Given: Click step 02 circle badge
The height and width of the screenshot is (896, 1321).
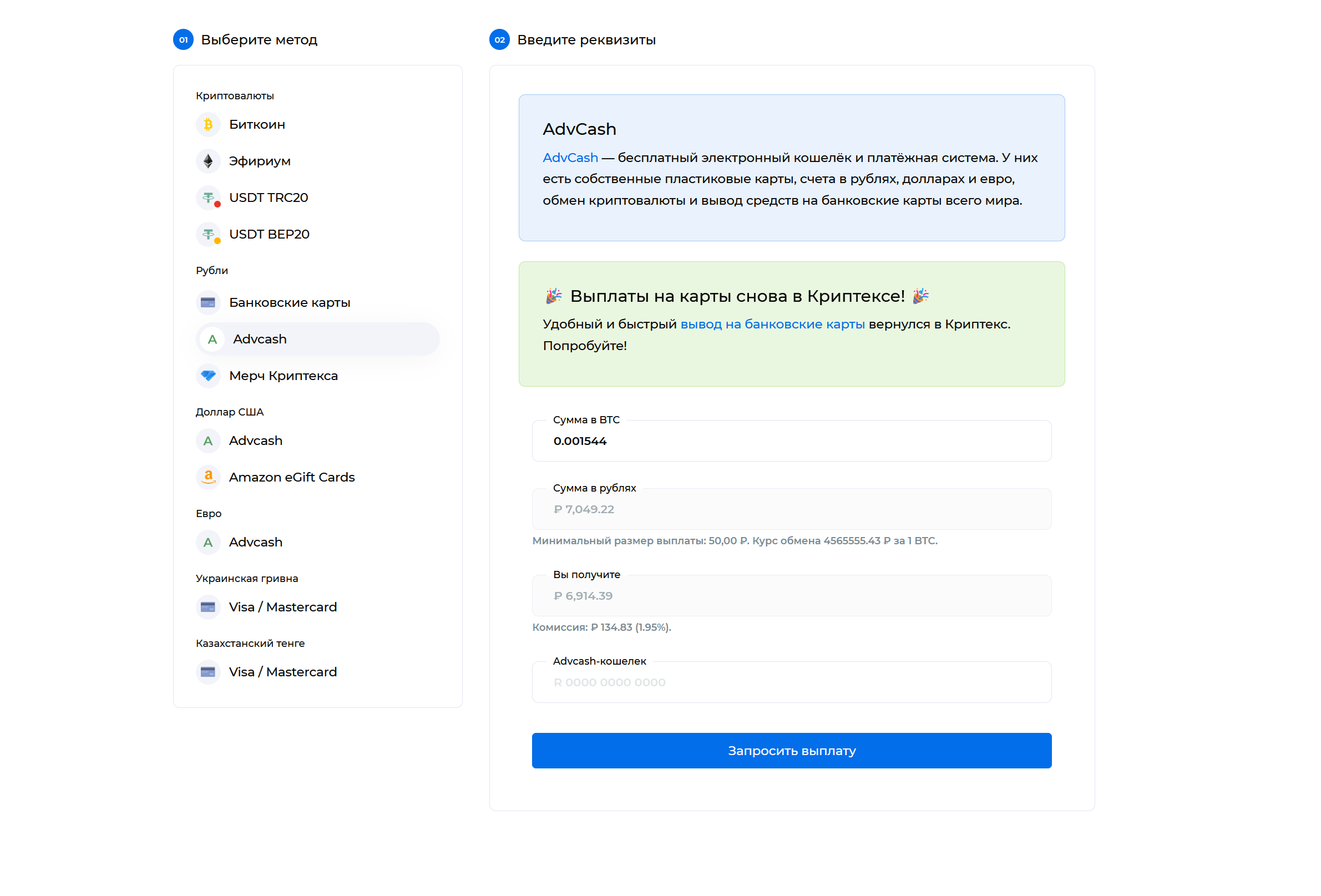Looking at the screenshot, I should click(x=499, y=39).
